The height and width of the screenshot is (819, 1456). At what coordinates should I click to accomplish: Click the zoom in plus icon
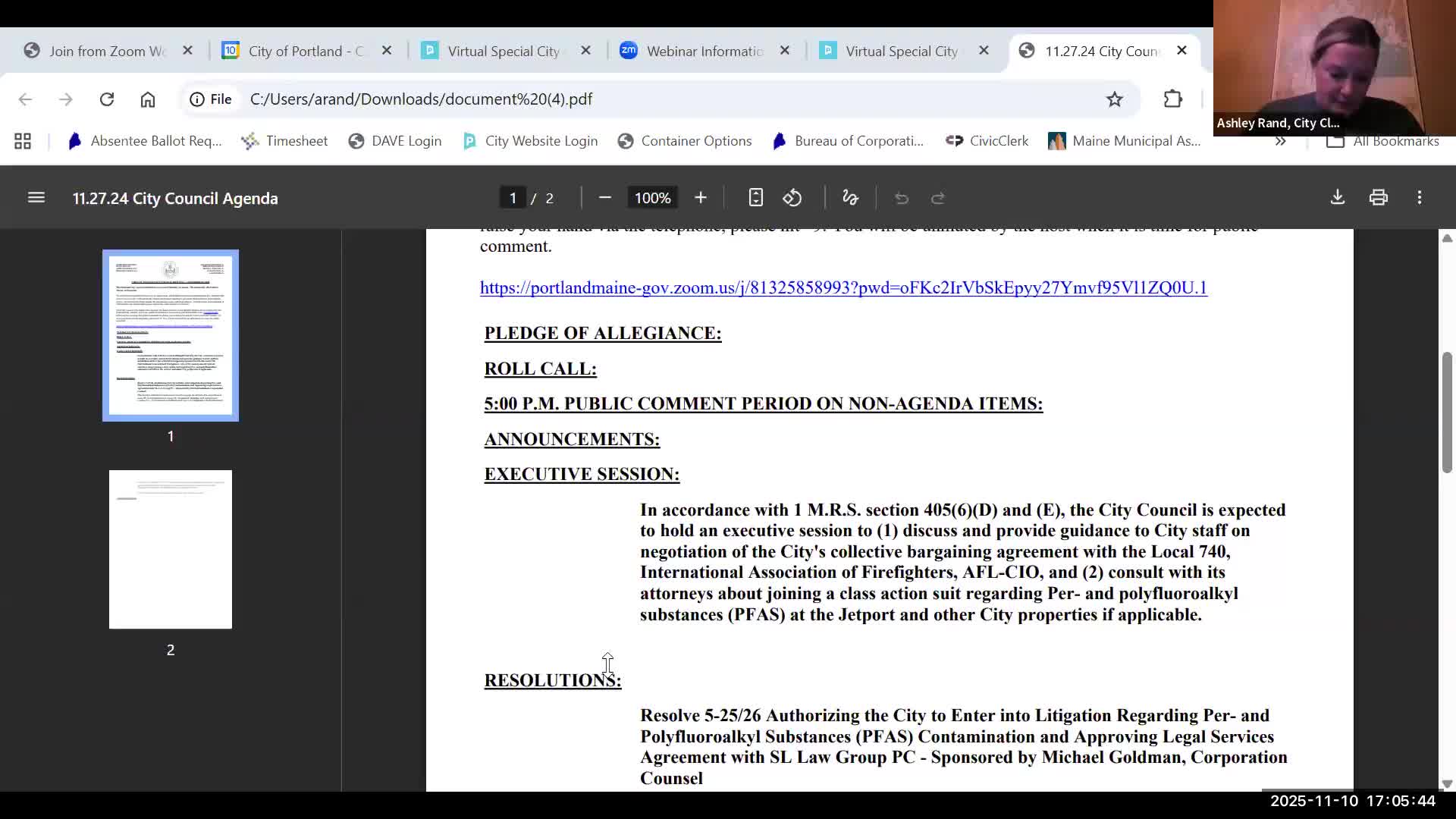pos(700,198)
